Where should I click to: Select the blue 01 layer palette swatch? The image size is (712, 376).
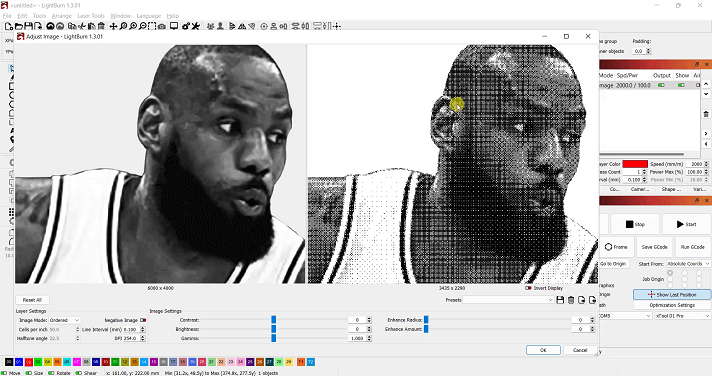click(x=19, y=362)
